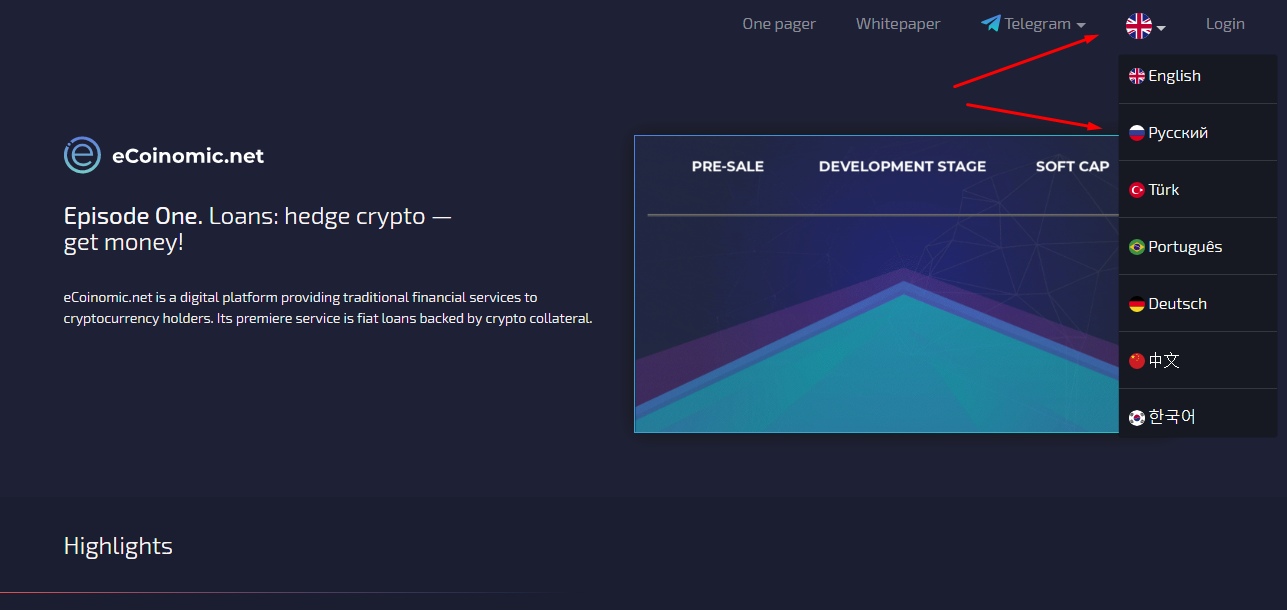This screenshot has height=610, width=1287.
Task: Click the Login button
Action: click(x=1224, y=24)
